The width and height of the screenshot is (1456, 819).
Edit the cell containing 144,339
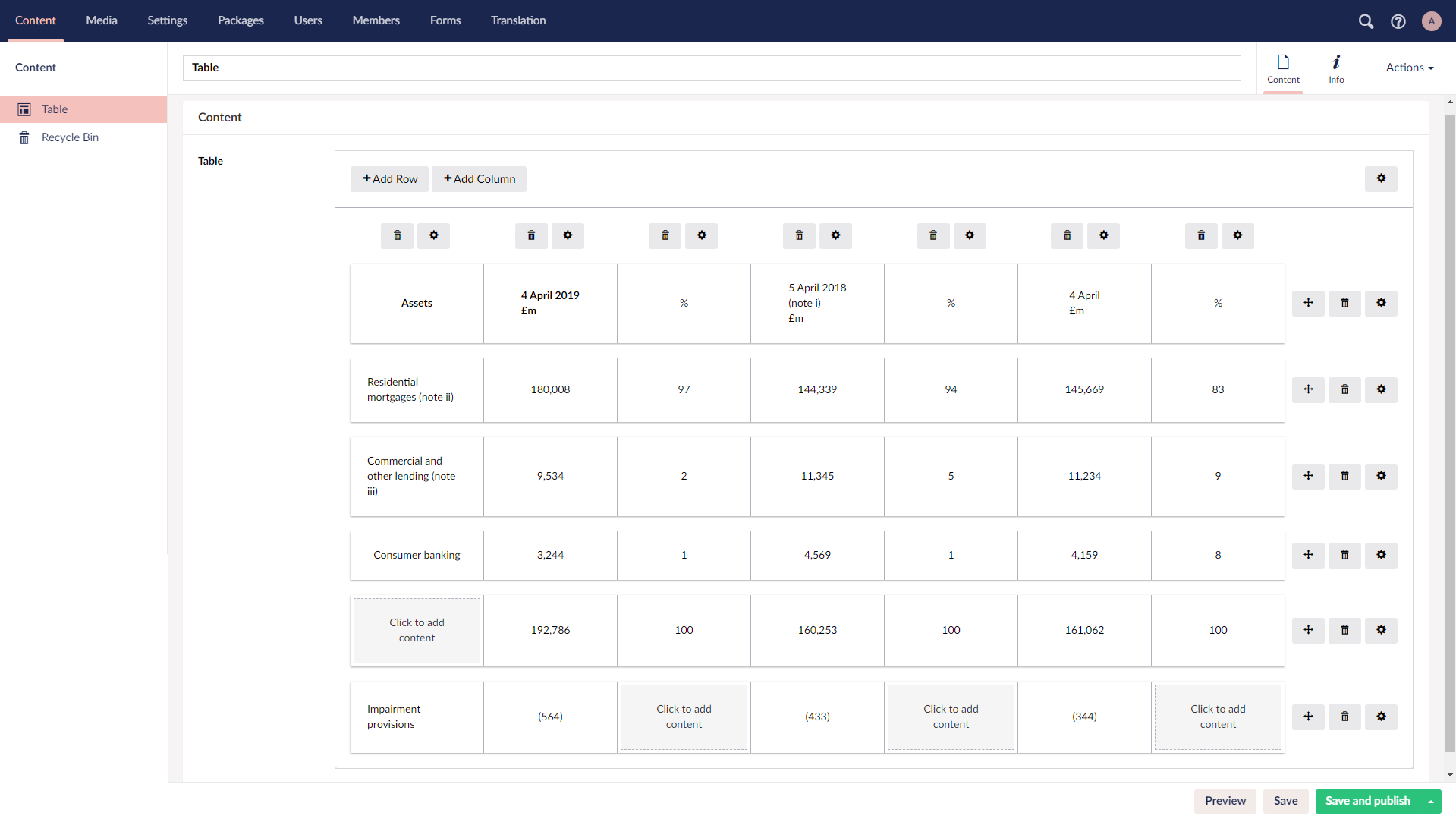(x=817, y=389)
